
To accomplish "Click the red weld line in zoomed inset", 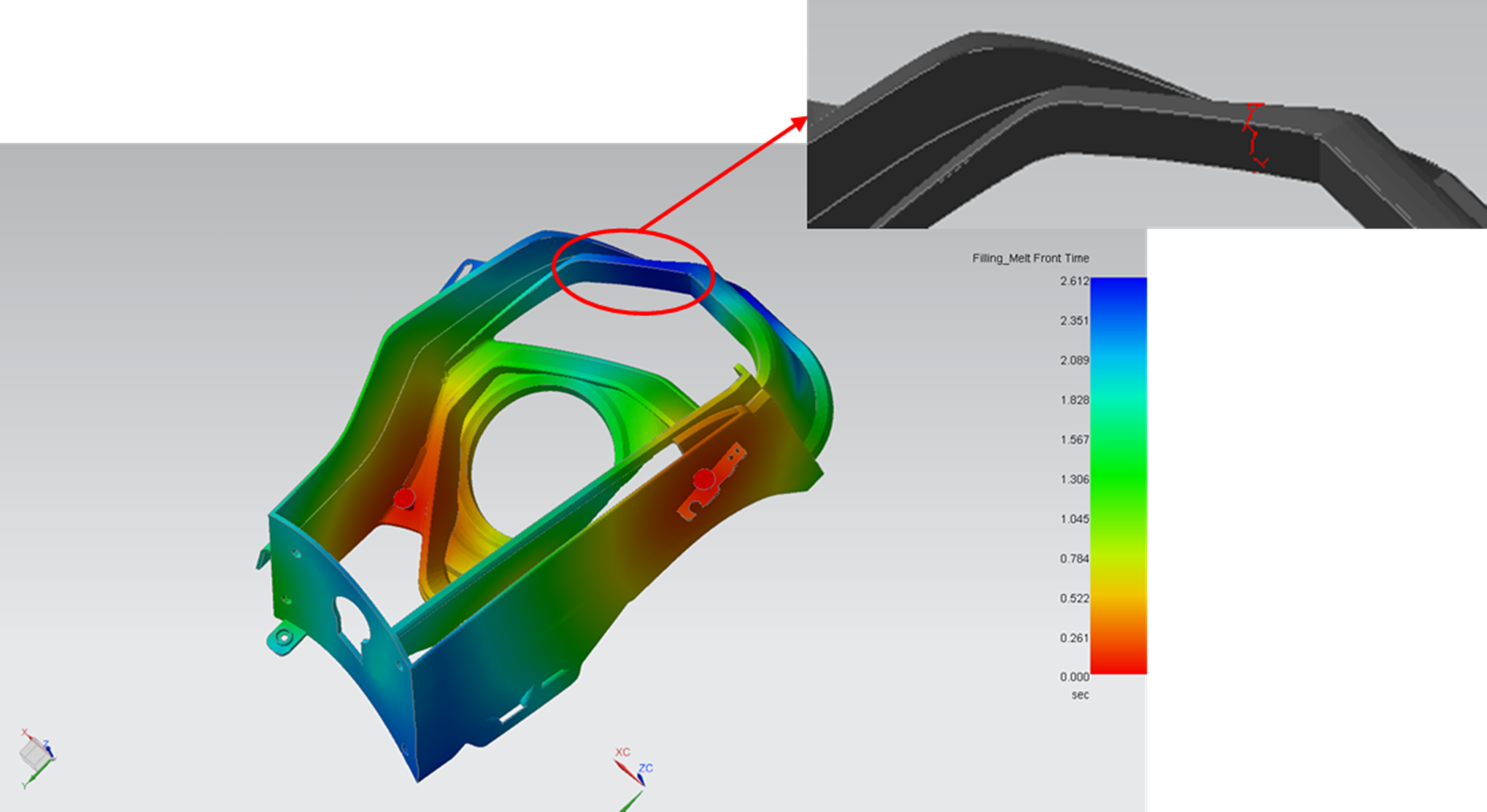I will 1255,137.
